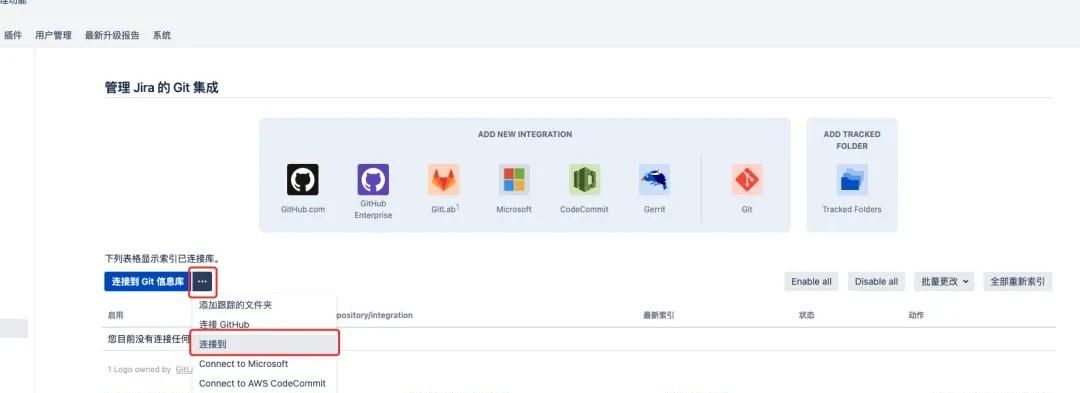Image resolution: width=1080 pixels, height=393 pixels.
Task: Open the Tracked Folders icon
Action: point(852,180)
